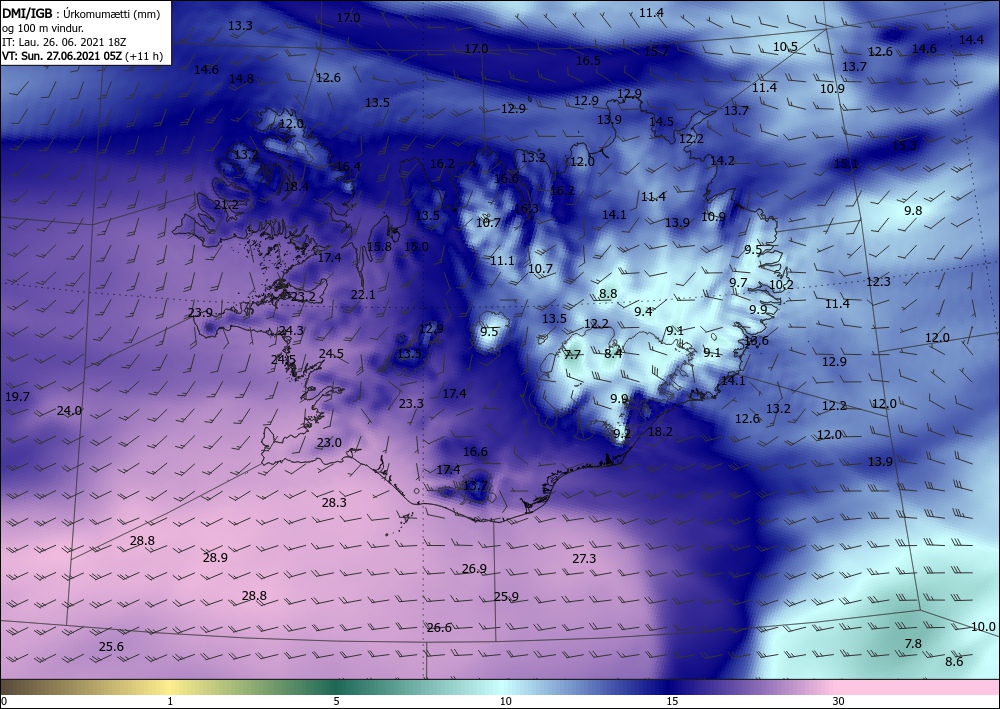Select the 'VT: Sun. 27.06.2021 05Z' valid time text
The image size is (1000, 709).
tap(61, 56)
